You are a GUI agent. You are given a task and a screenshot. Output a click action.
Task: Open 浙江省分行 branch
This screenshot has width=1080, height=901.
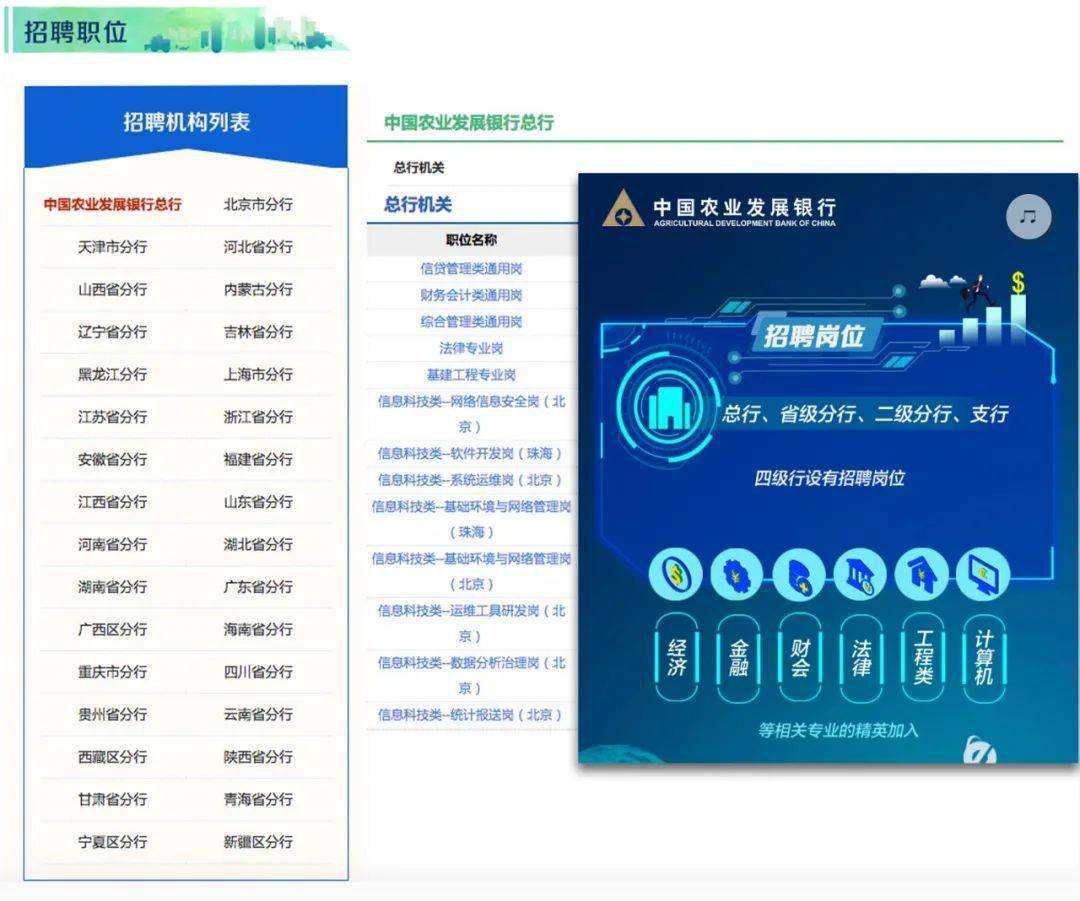258,417
